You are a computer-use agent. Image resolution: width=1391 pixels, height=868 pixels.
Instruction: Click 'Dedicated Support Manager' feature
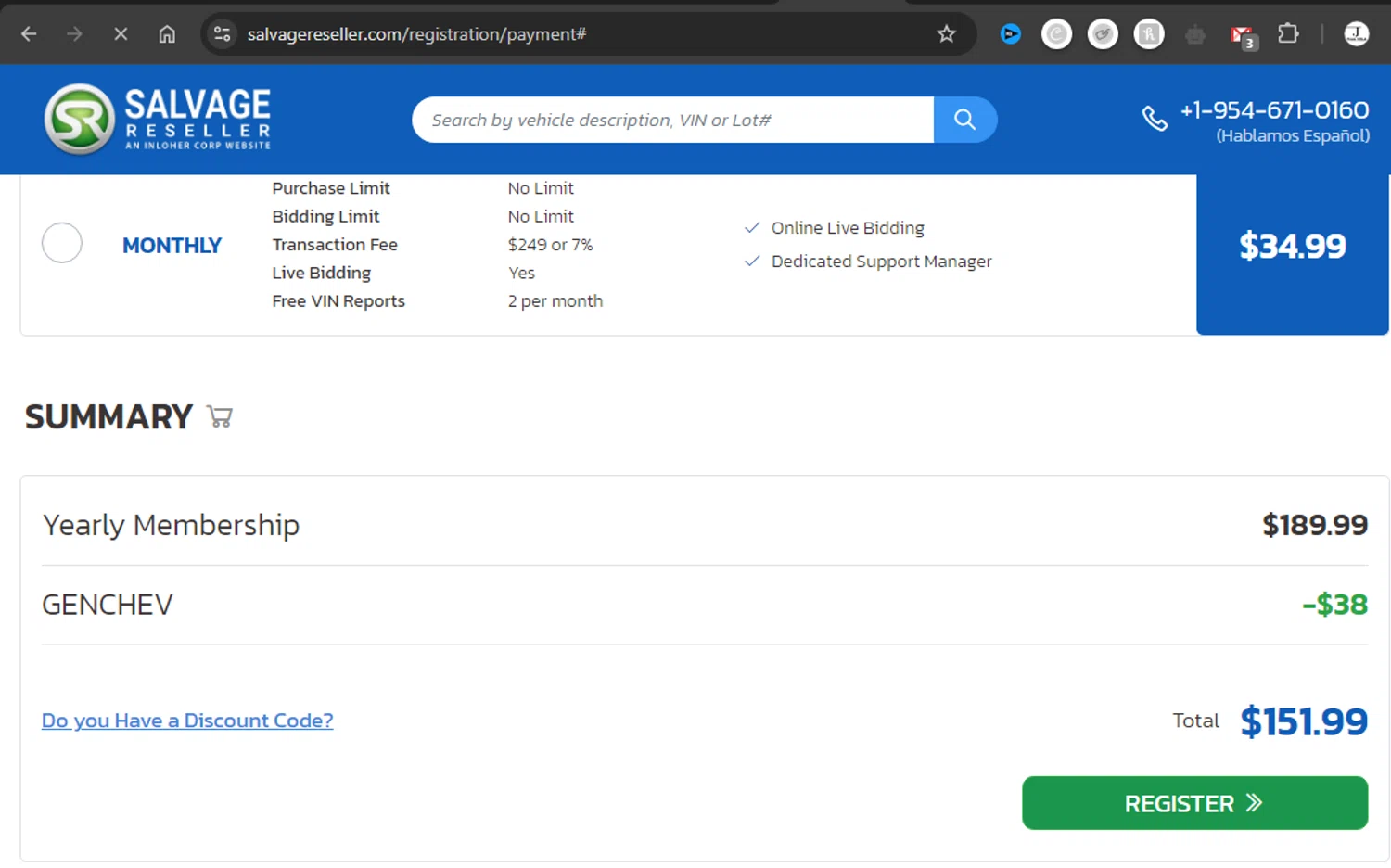click(881, 262)
